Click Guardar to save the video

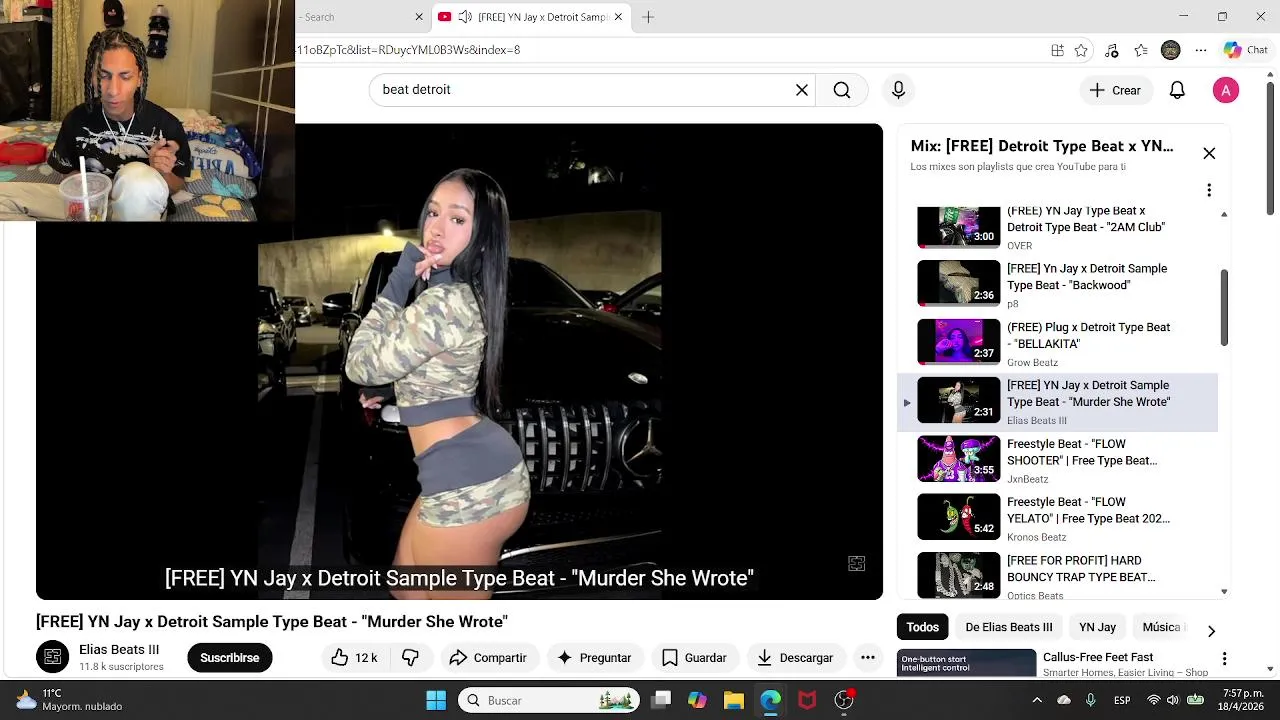(694, 657)
